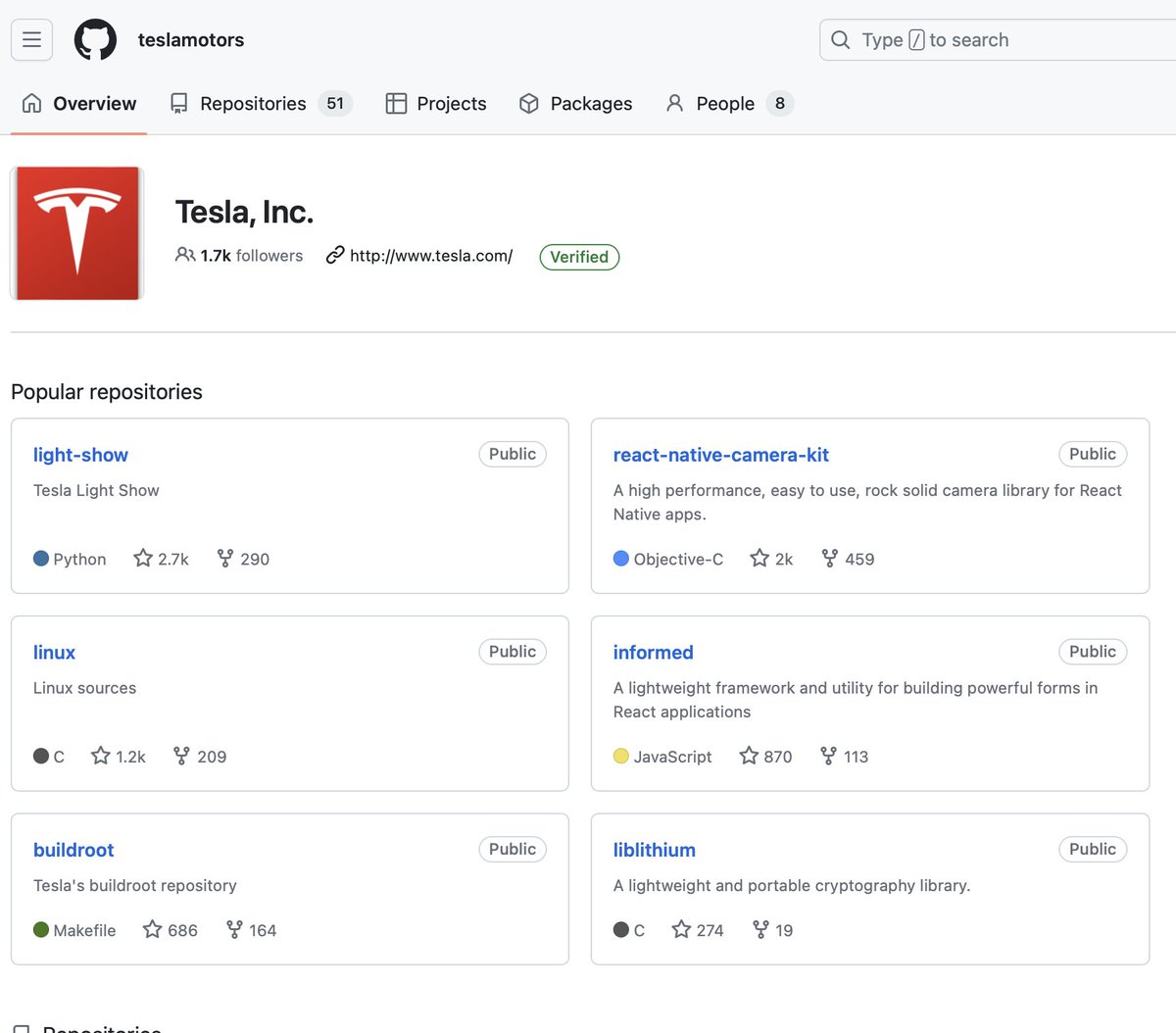Click the People person icon
The width and height of the screenshot is (1176, 1033).
coord(674,103)
